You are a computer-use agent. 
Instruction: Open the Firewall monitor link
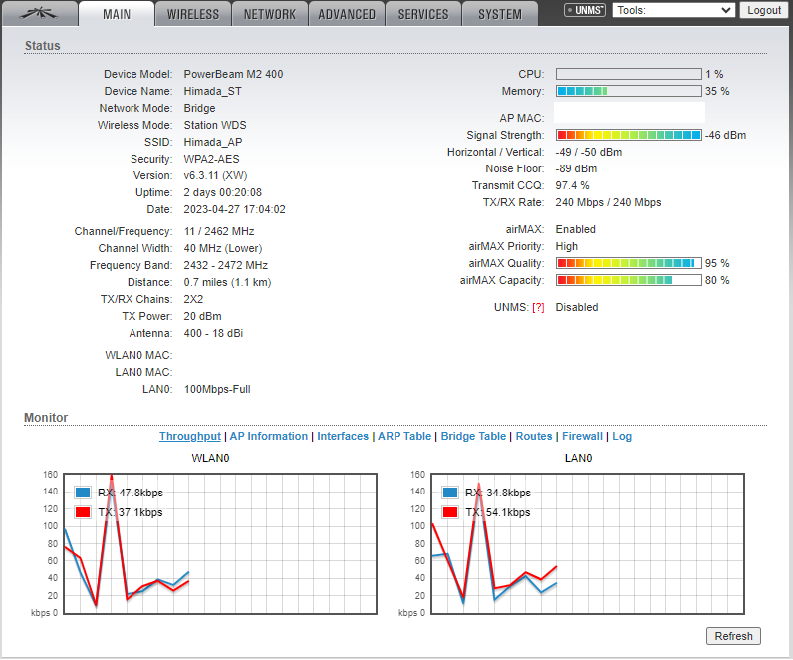point(582,437)
